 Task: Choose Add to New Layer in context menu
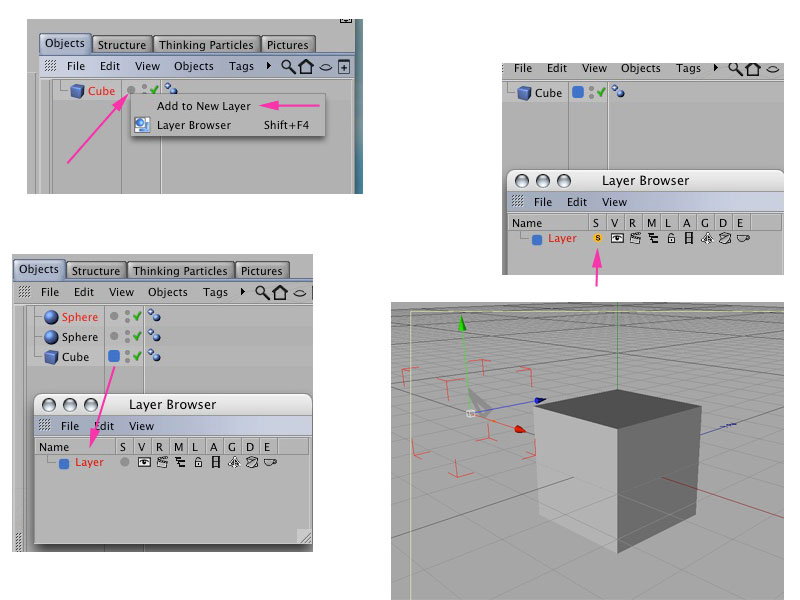tap(204, 106)
